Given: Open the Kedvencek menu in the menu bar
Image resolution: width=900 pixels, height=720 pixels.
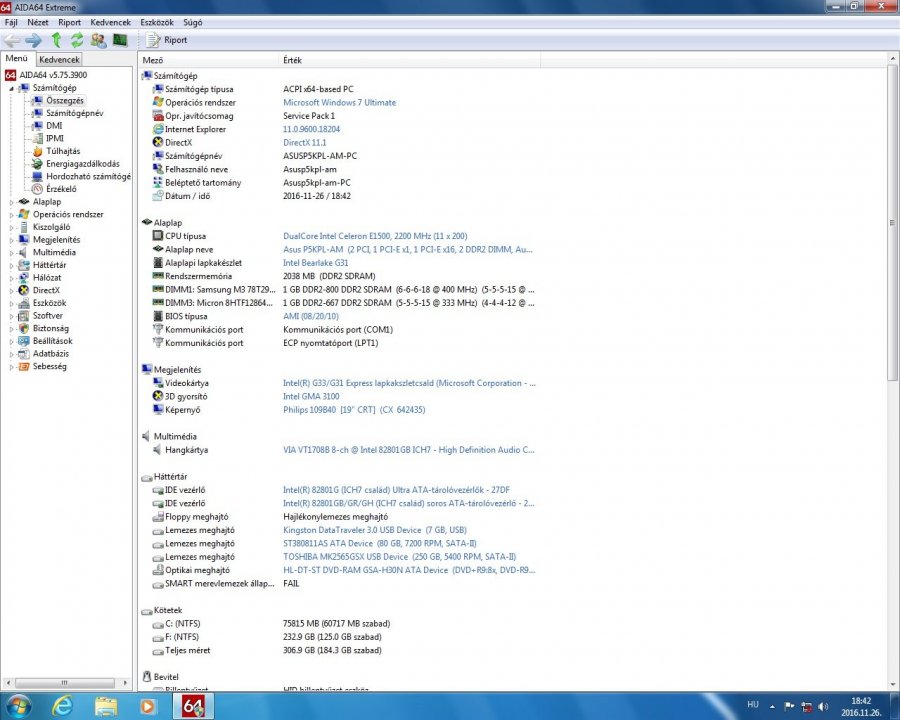Looking at the screenshot, I should coord(110,22).
